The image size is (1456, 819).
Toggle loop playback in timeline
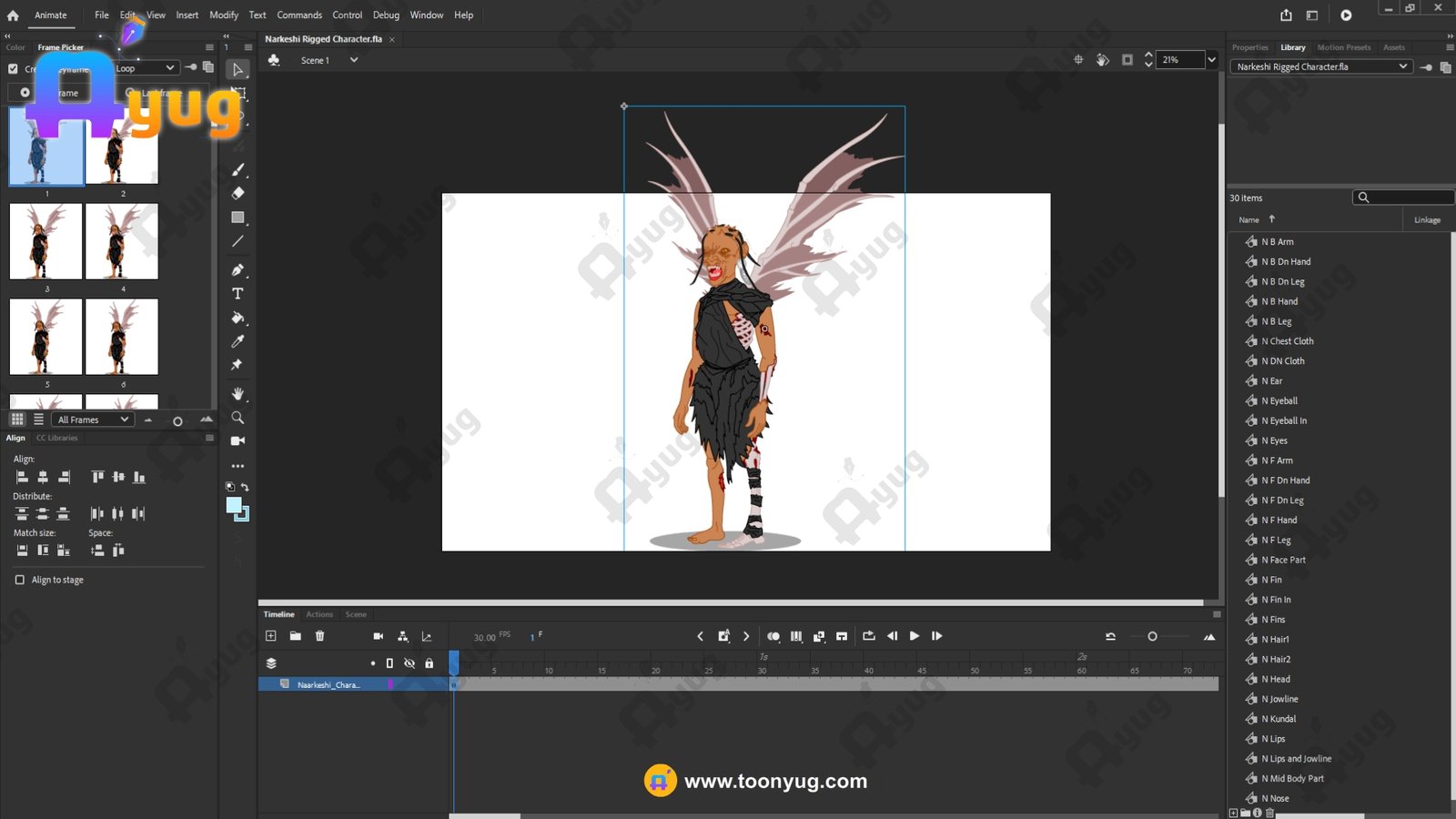868,636
